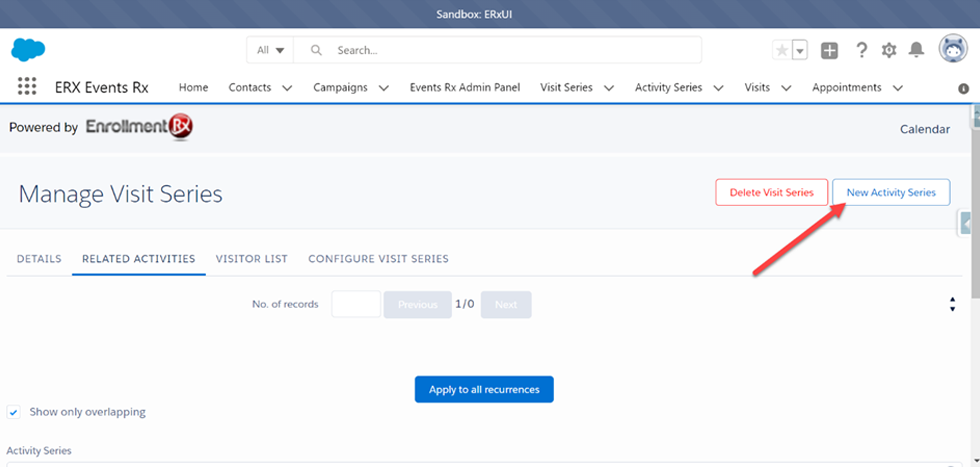Viewport: 980px width, 467px height.
Task: Expand the Contacts menu chevron
Action: click(287, 88)
